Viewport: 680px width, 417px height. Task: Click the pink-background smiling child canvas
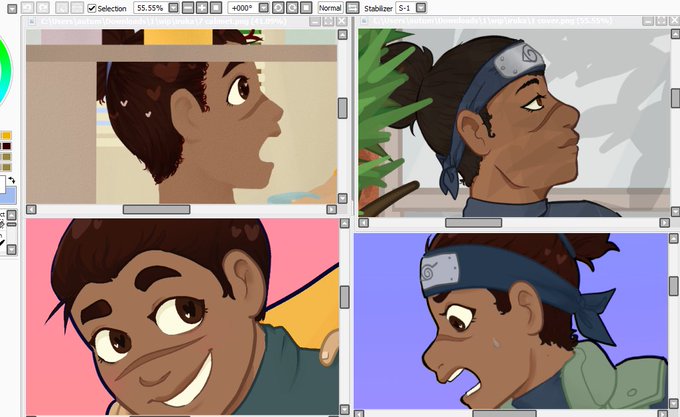(182, 316)
